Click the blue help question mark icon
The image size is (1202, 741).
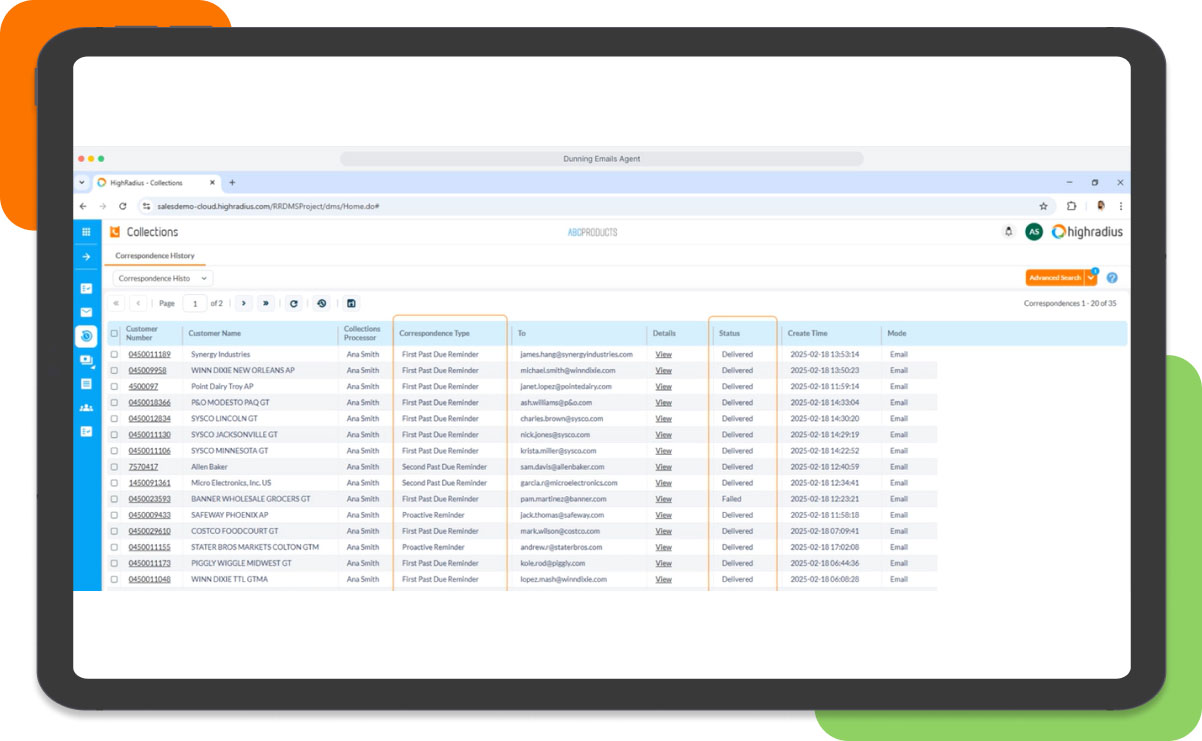coord(1112,278)
